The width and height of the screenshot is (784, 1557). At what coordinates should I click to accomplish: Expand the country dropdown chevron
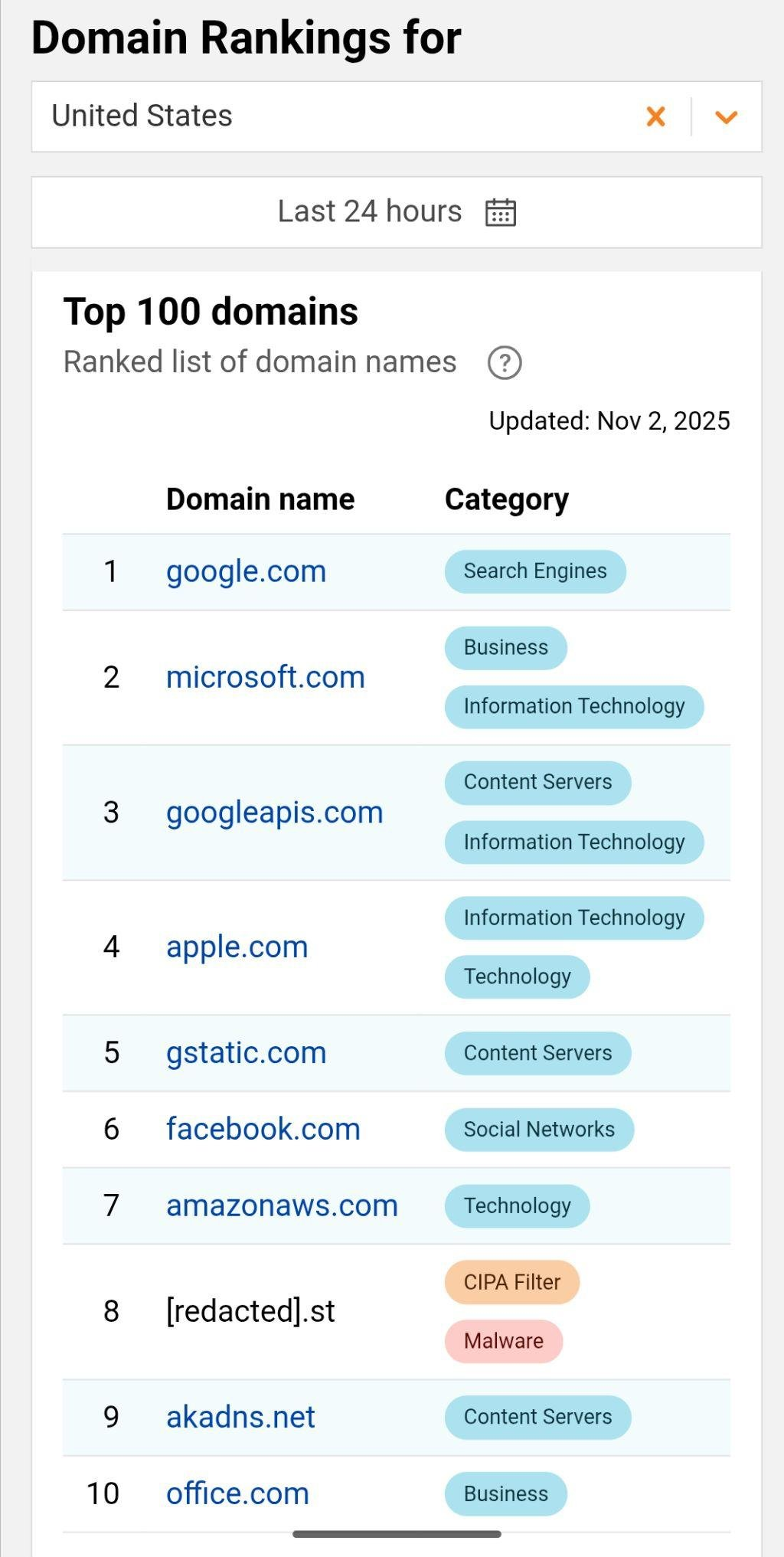click(x=726, y=117)
